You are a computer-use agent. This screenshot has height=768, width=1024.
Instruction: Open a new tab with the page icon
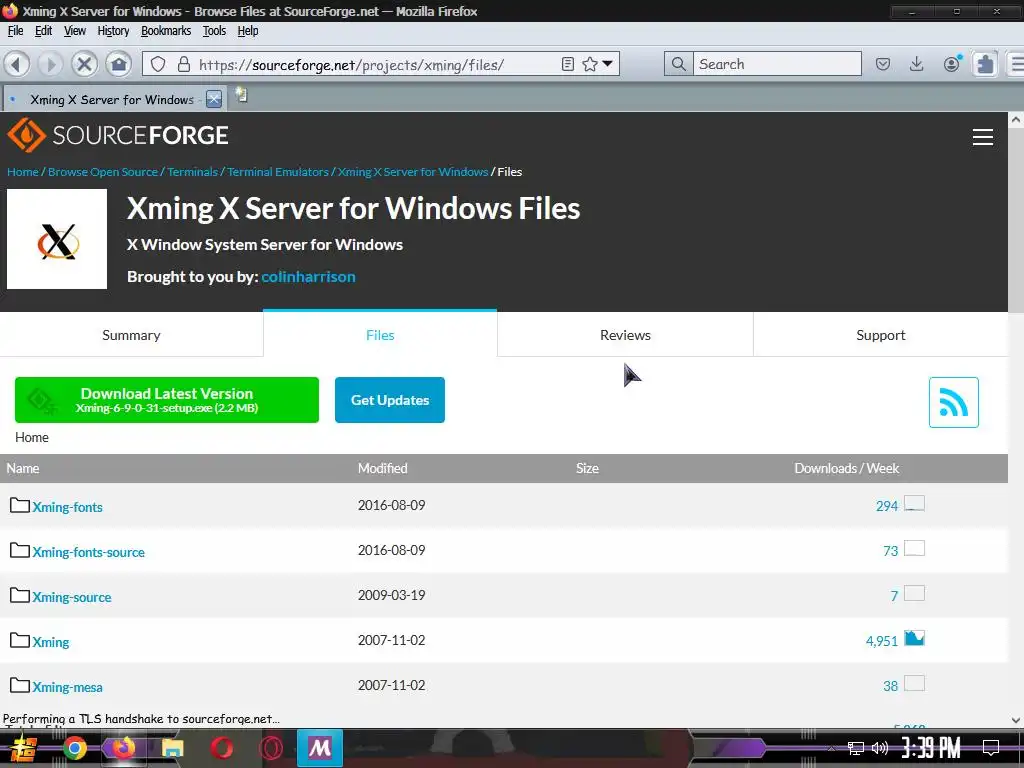(241, 95)
